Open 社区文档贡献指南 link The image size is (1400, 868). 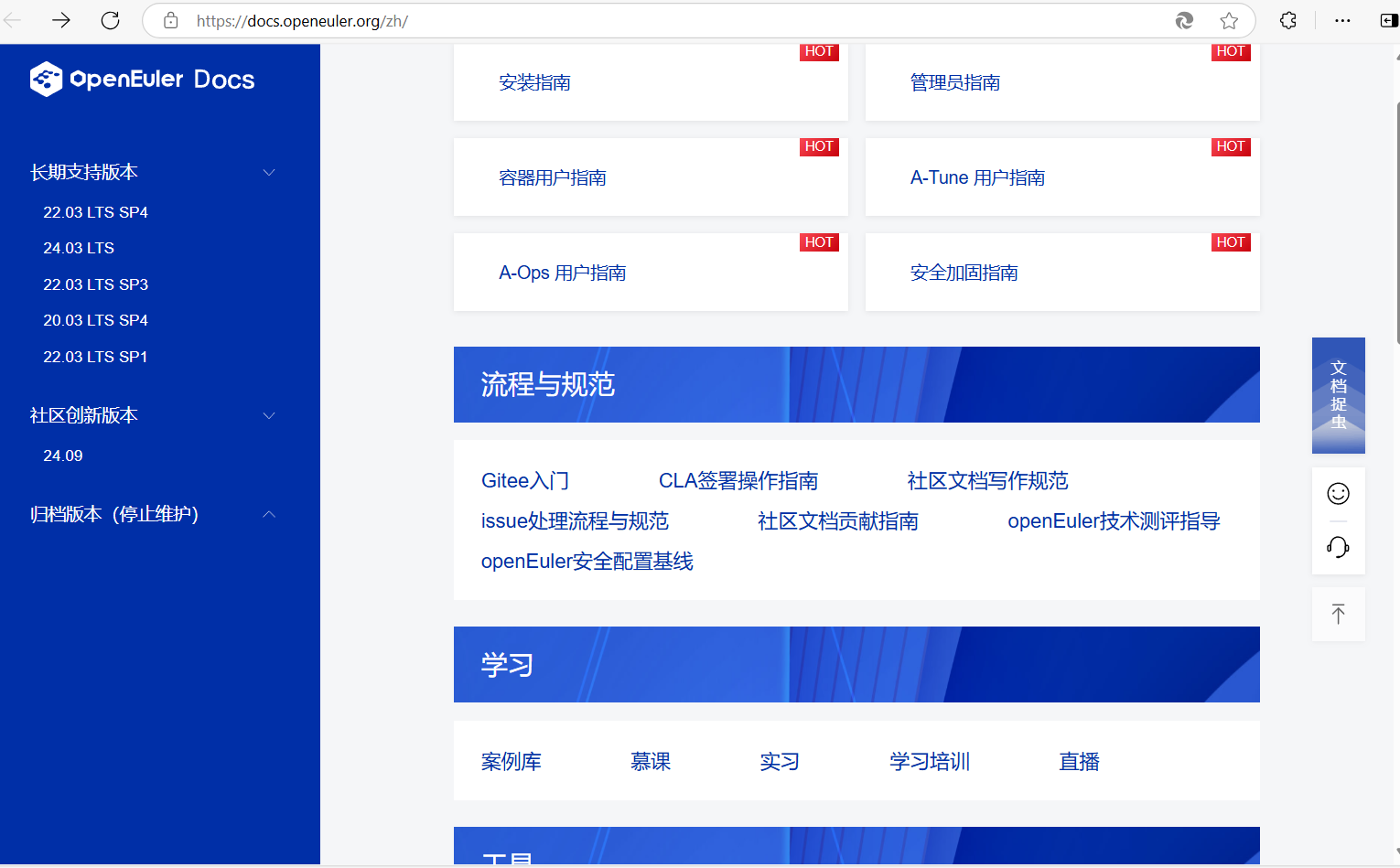pos(838,521)
